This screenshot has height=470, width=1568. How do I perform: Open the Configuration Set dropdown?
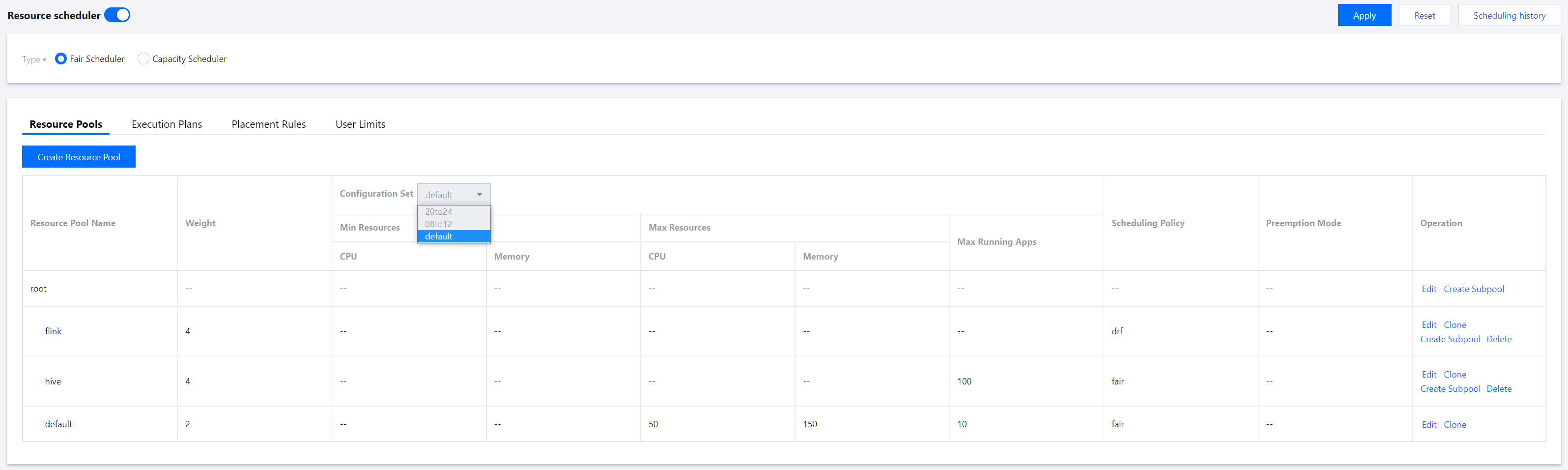pos(454,195)
